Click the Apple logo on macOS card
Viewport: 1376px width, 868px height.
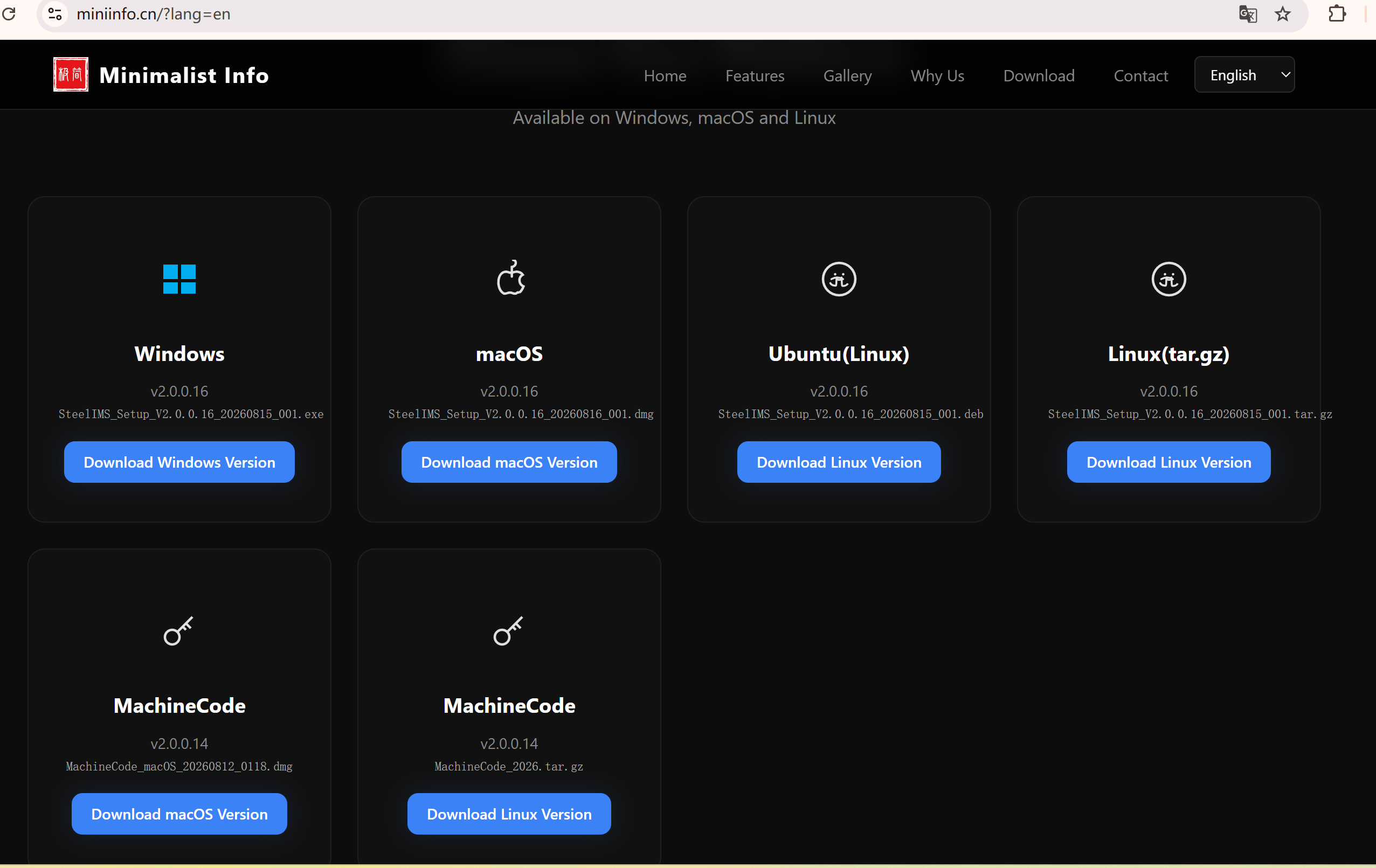510,278
